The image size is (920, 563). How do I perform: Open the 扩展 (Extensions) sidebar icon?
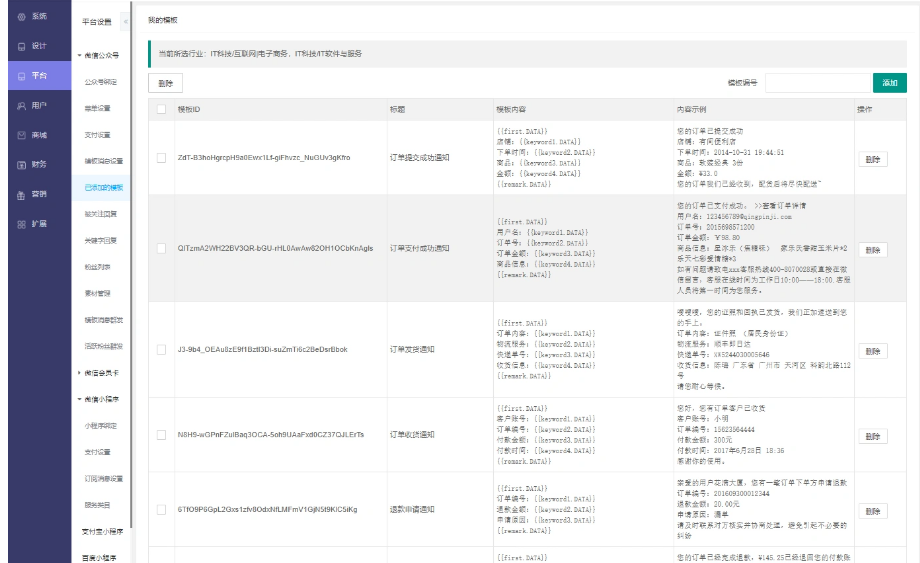(22, 224)
